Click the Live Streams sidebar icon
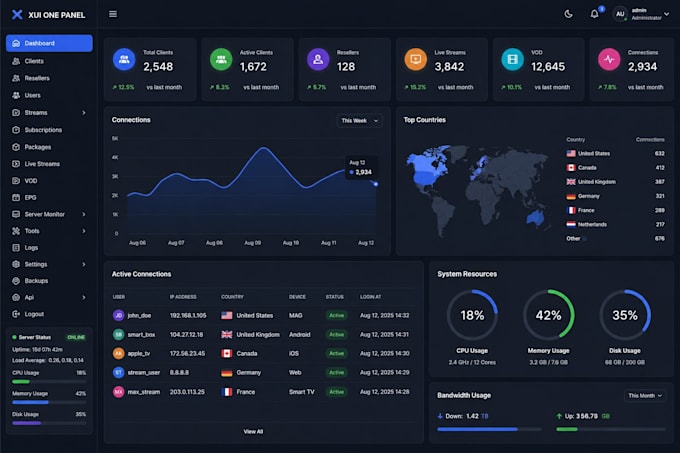The width and height of the screenshot is (680, 453). (16, 164)
